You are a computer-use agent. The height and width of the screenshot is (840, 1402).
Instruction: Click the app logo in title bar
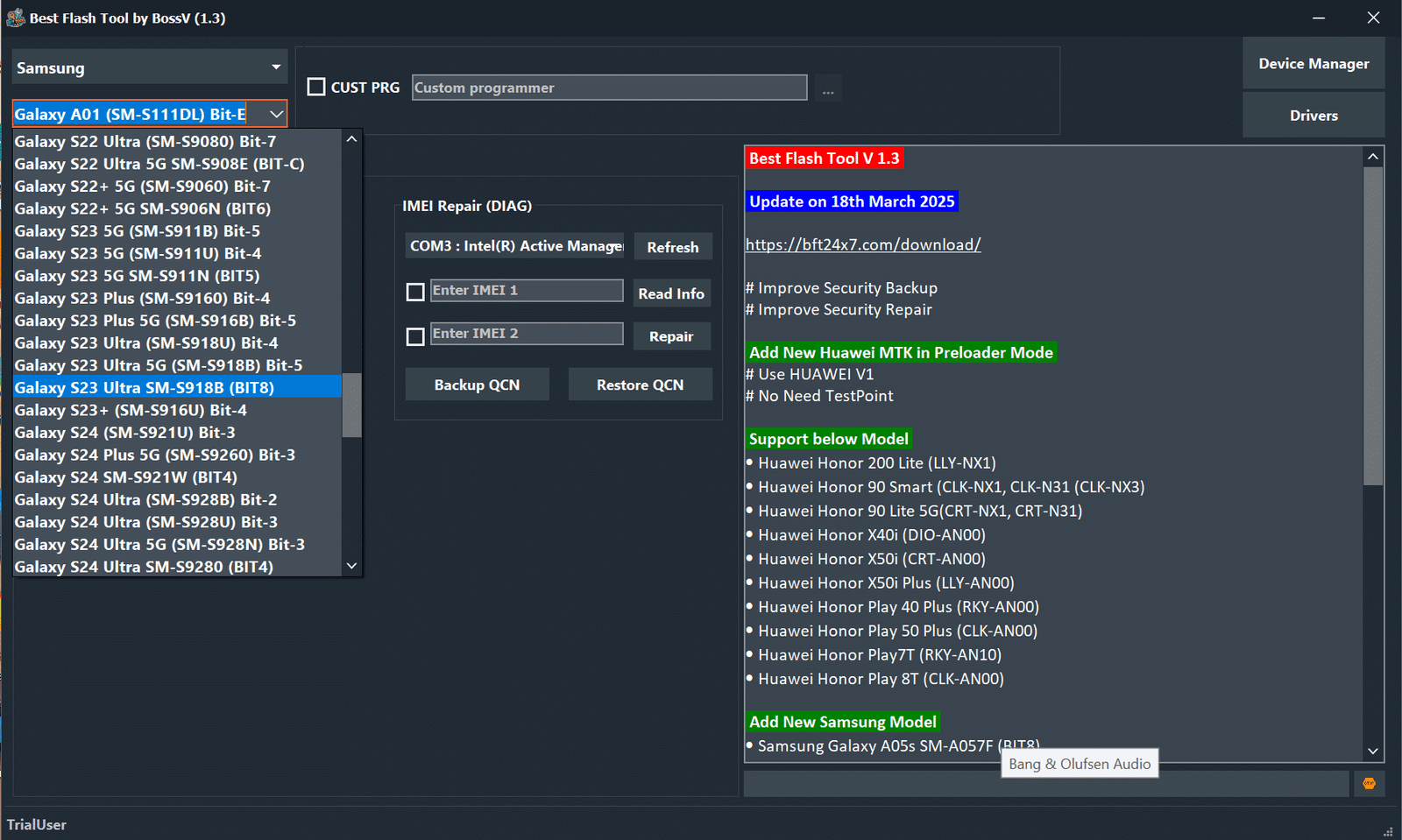click(15, 18)
